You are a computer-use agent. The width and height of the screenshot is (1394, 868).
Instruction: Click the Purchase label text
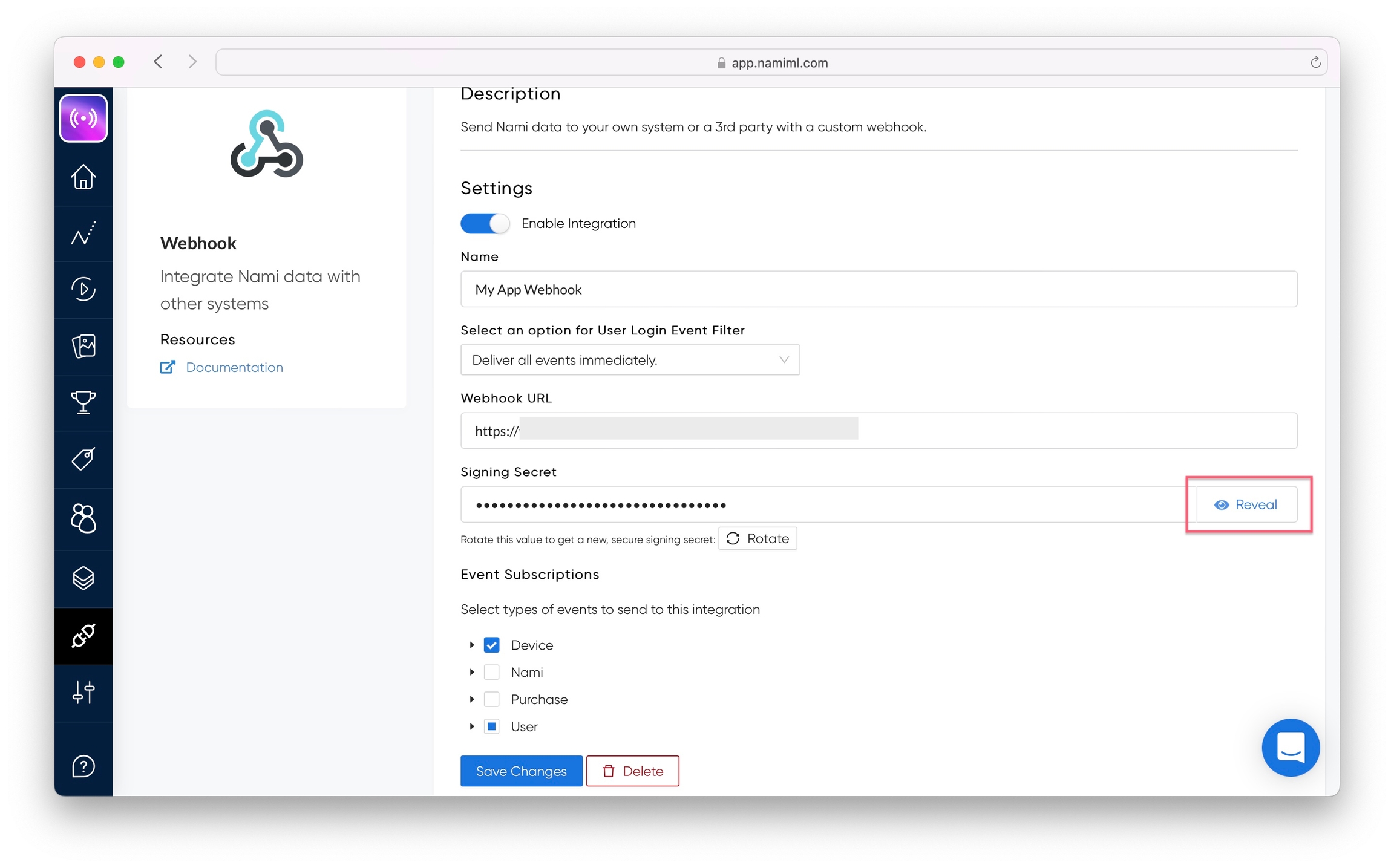[x=539, y=700]
